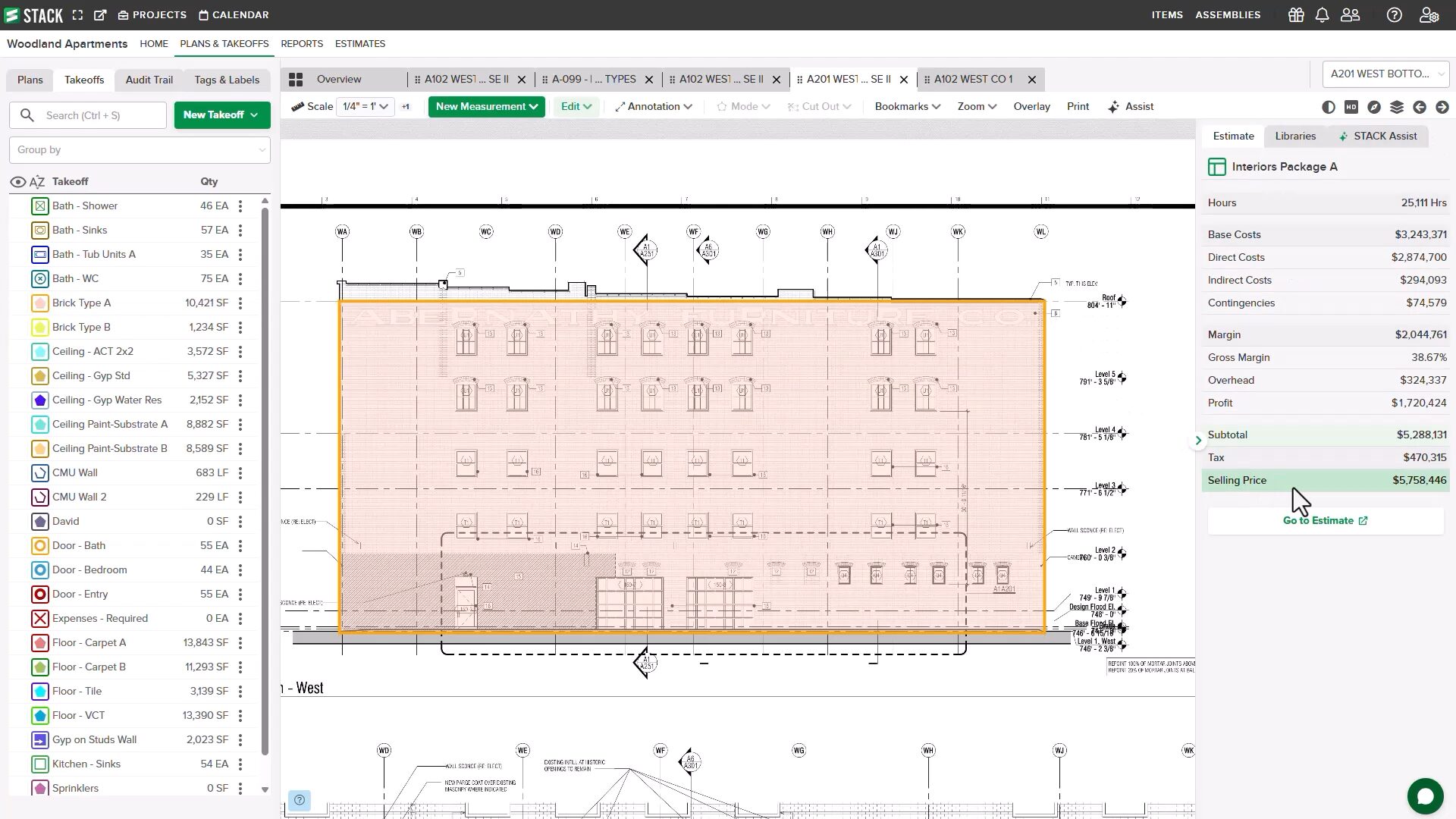This screenshot has height=819, width=1456.
Task: Open the REPORTS menu
Action: tap(302, 44)
